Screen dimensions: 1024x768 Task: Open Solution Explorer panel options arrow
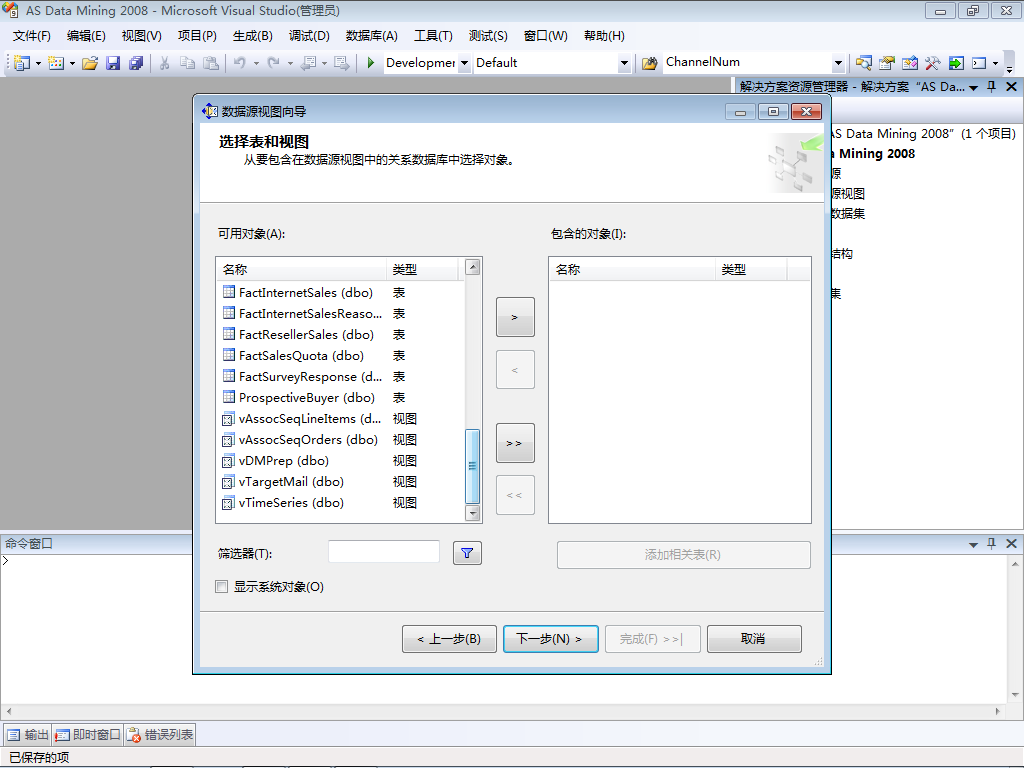point(973,88)
